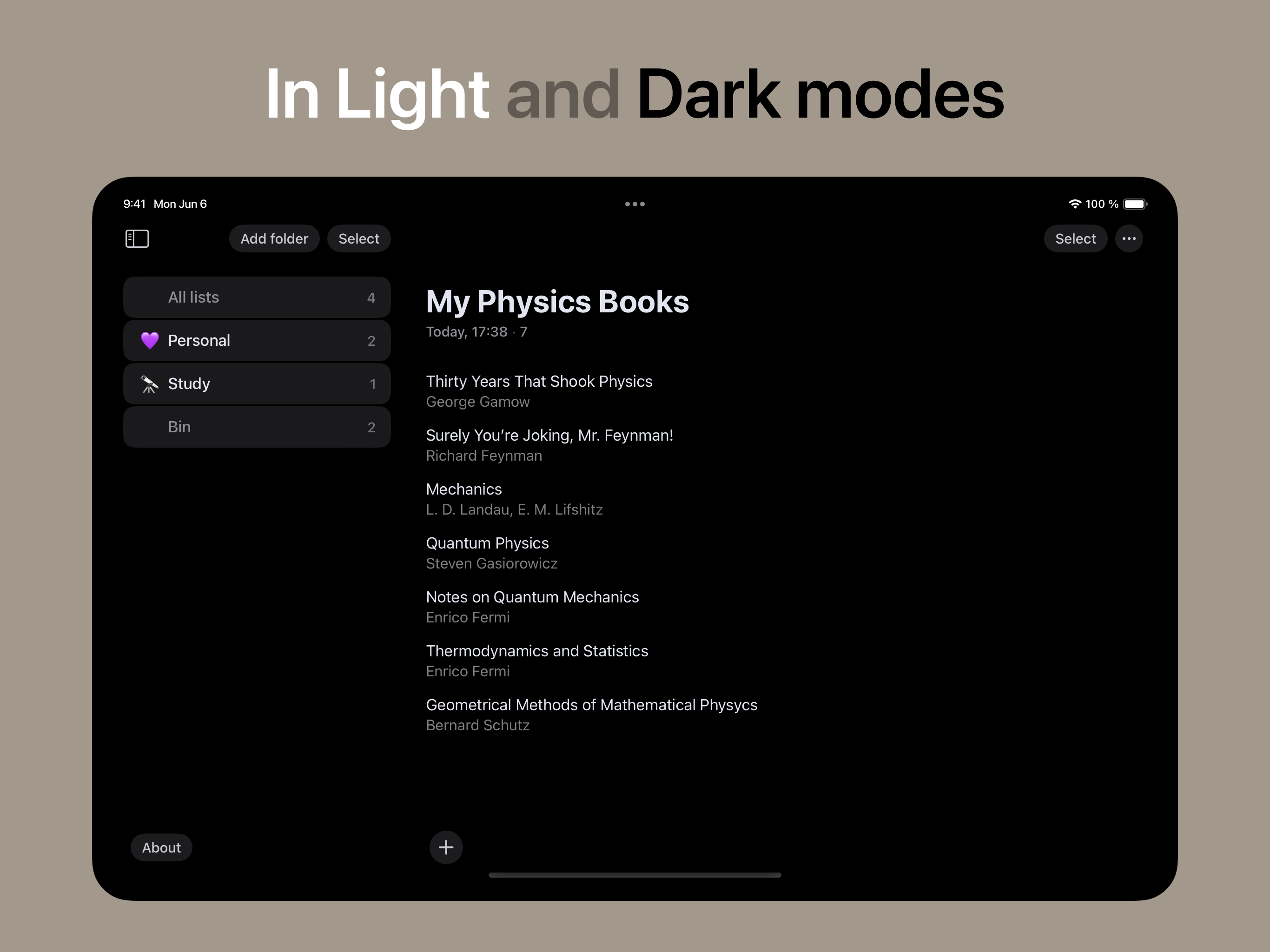
Task: Click the telescope Study folder icon
Action: 149,384
